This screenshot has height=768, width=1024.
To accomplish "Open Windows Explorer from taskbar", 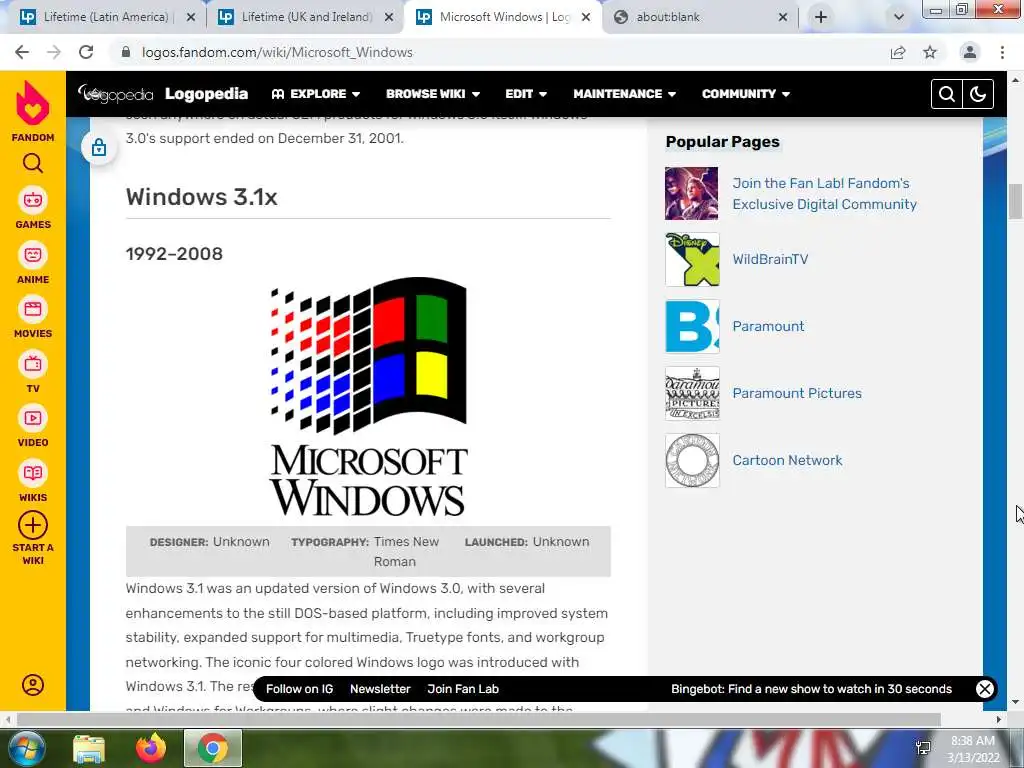I will point(89,748).
